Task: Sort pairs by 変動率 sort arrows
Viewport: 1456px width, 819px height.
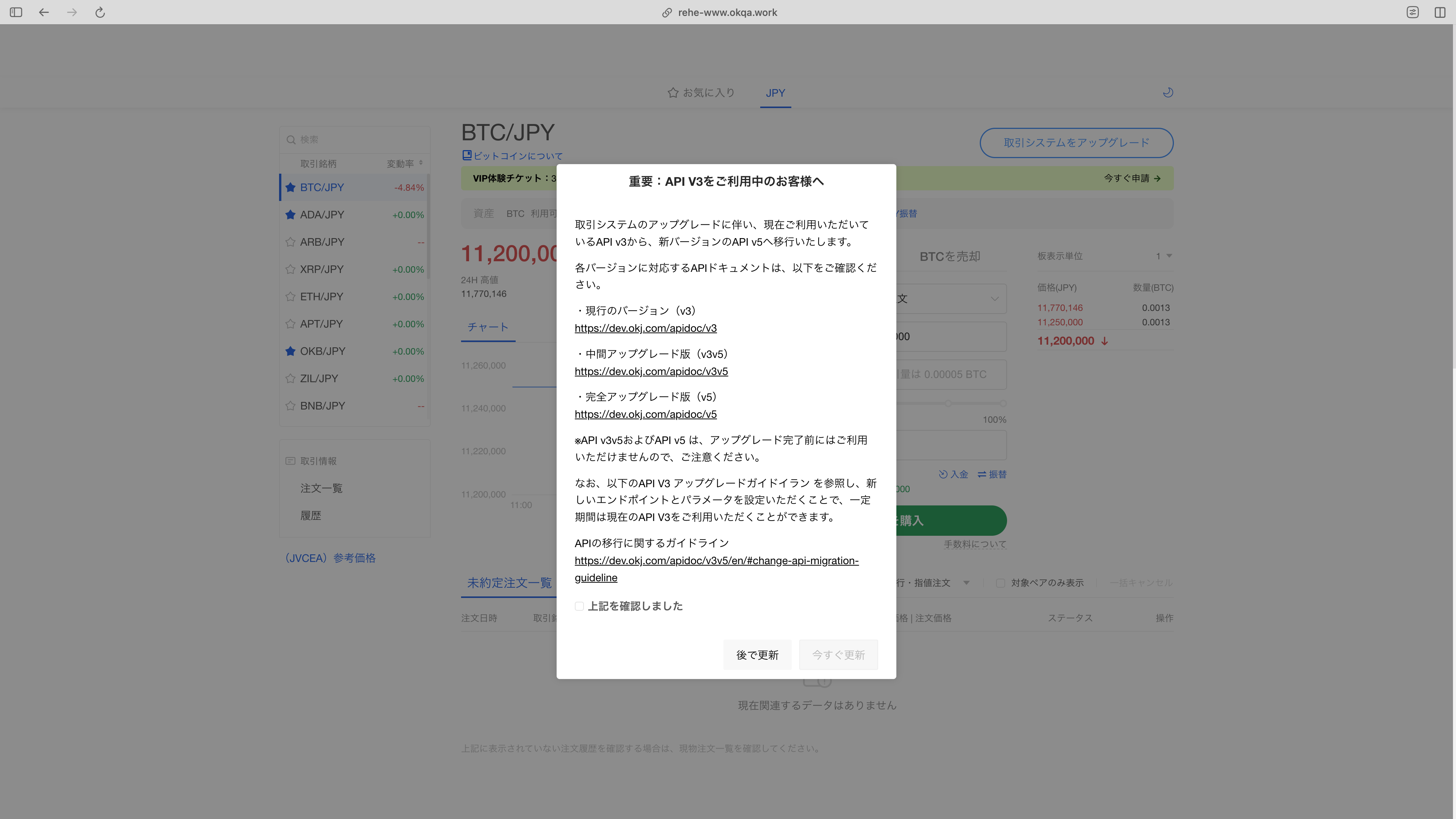Action: coord(421,163)
